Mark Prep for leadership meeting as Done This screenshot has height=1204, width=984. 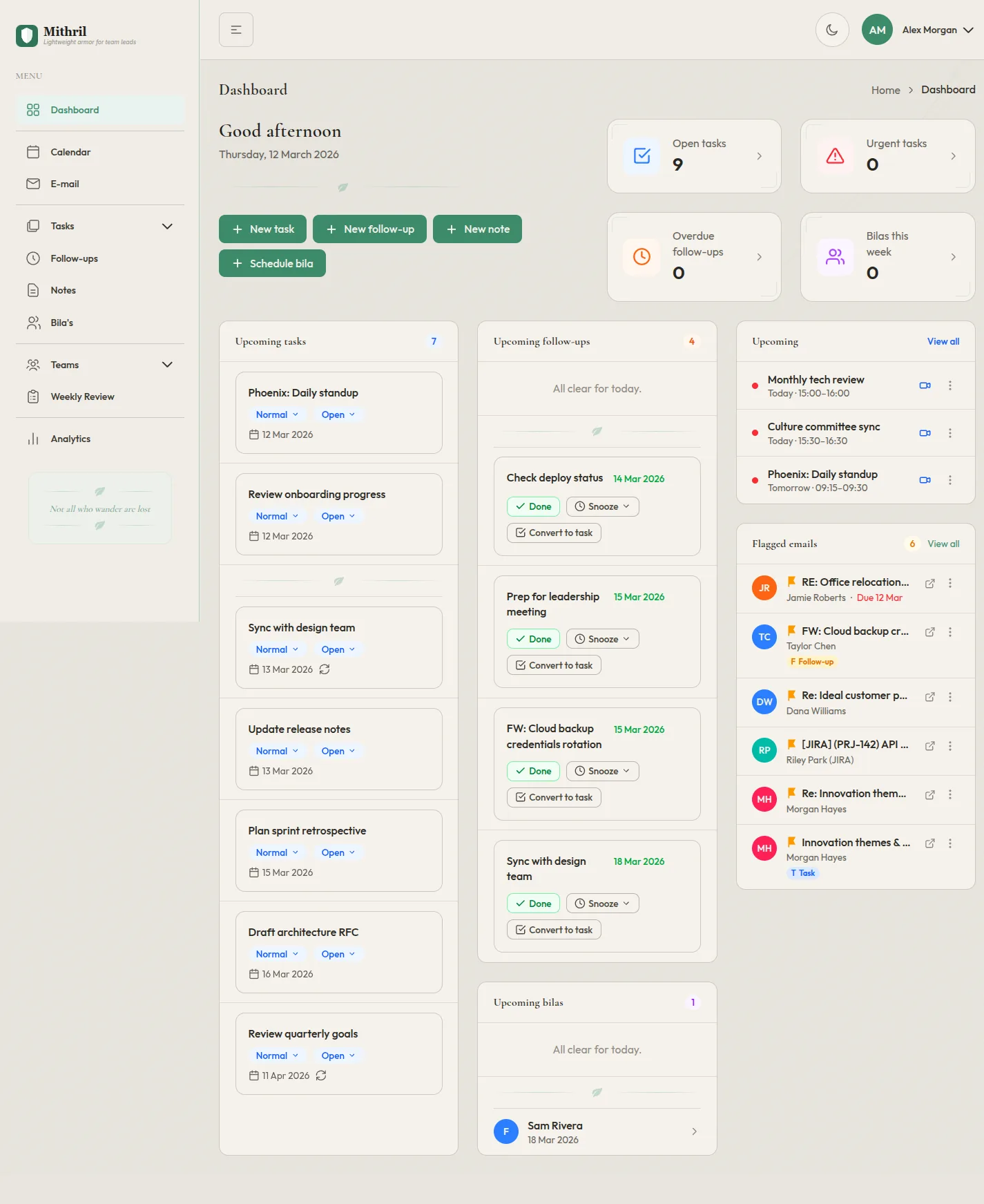(533, 639)
